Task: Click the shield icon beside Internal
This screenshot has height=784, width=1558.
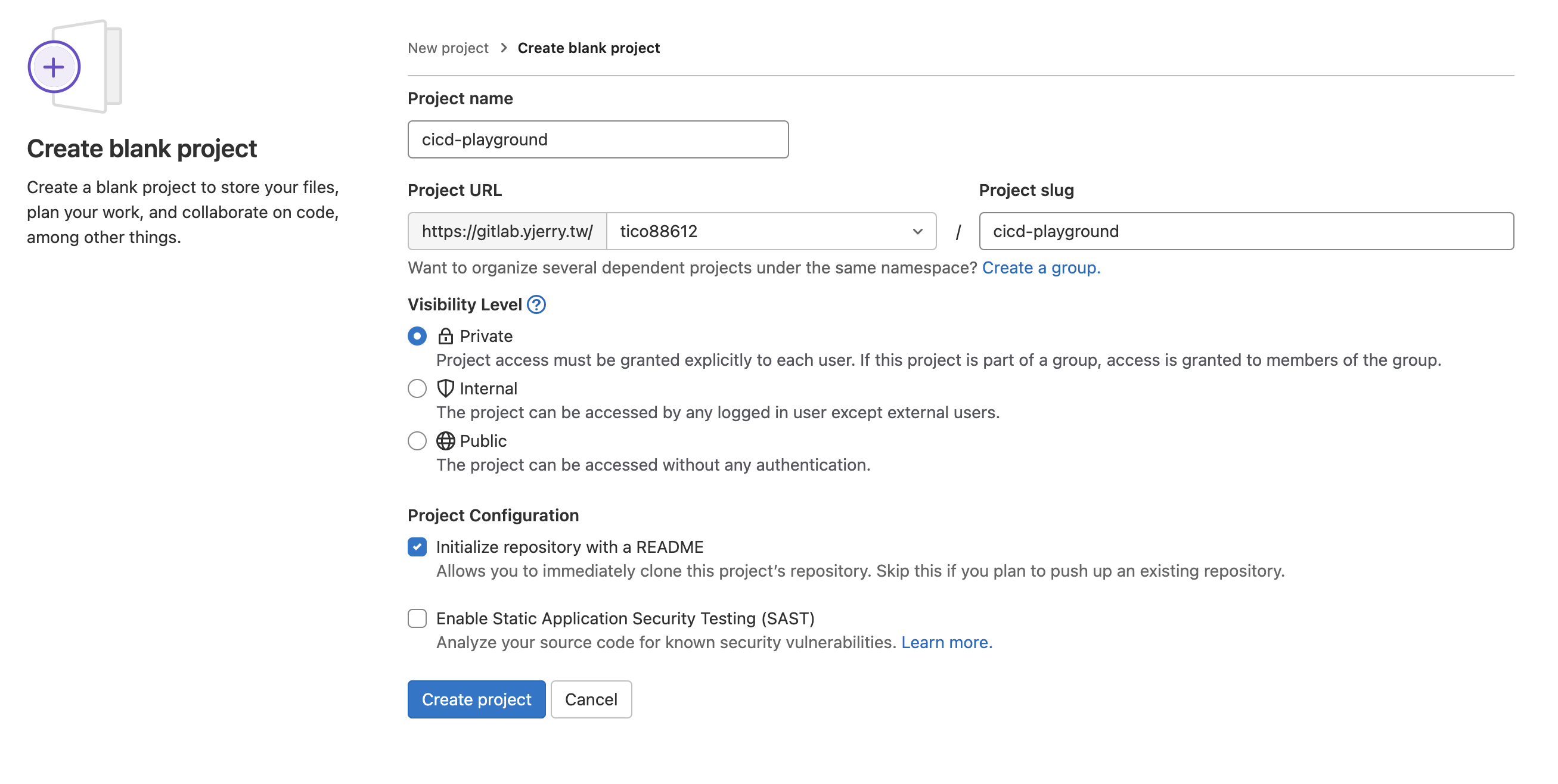Action: pyautogui.click(x=445, y=388)
